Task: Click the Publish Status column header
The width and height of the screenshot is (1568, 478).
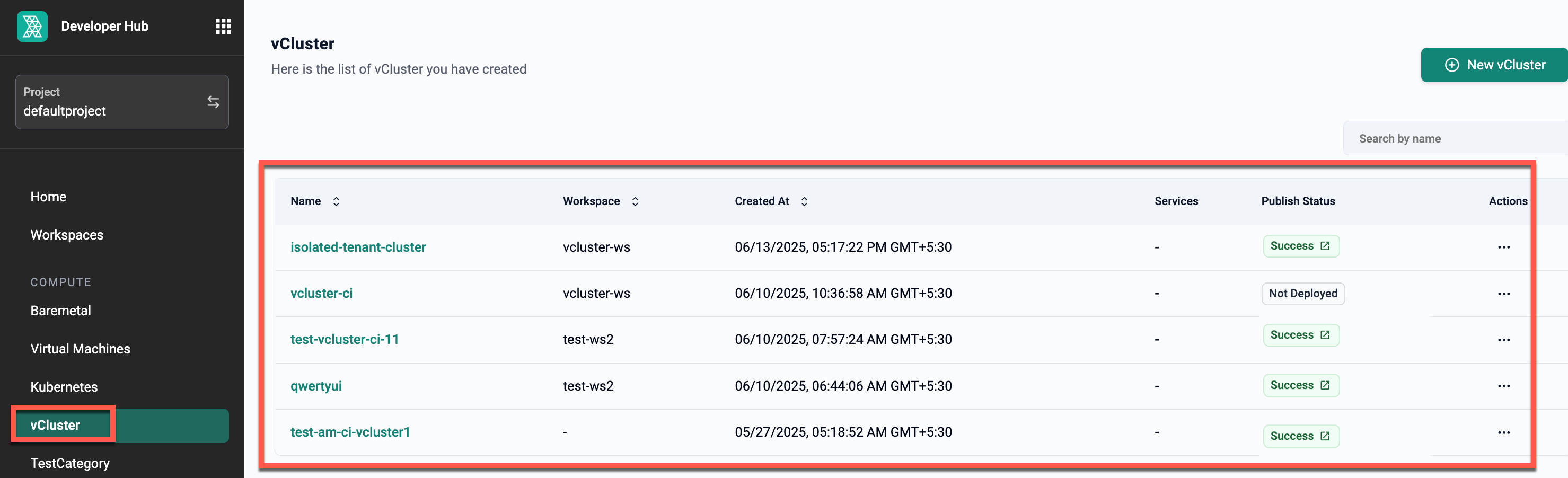Action: point(1298,201)
